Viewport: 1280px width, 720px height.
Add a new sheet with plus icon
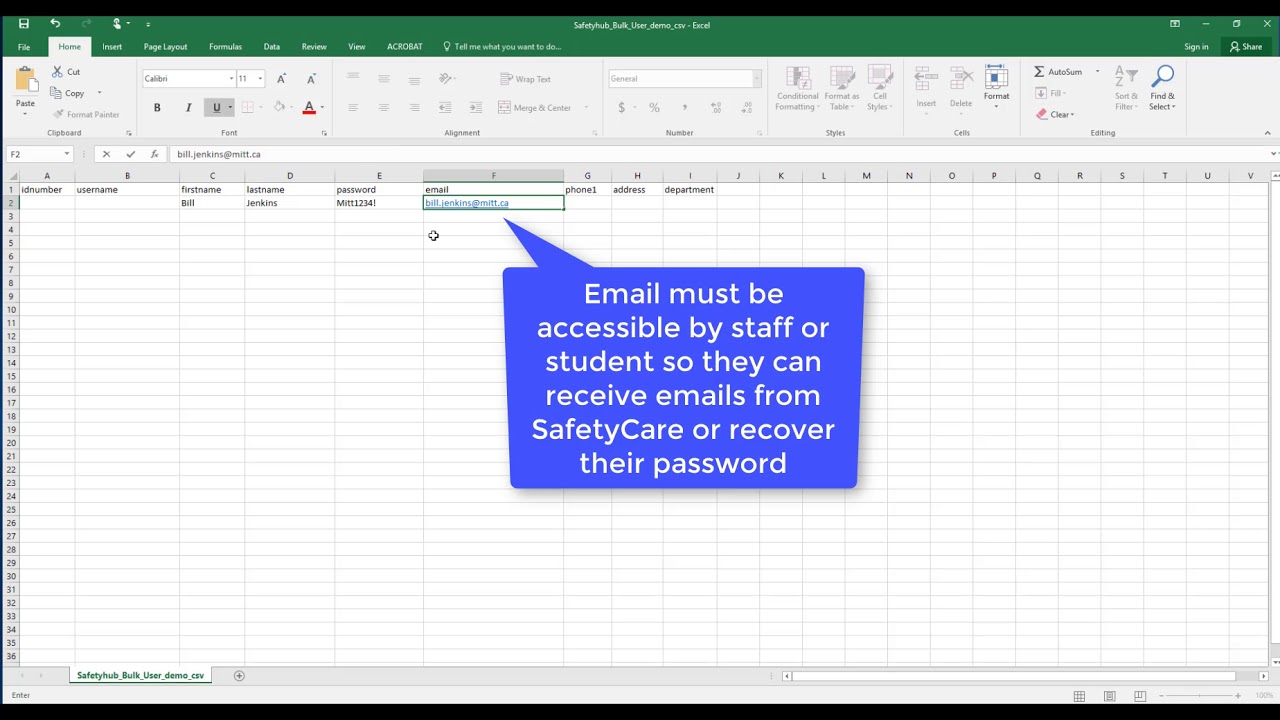coord(239,676)
